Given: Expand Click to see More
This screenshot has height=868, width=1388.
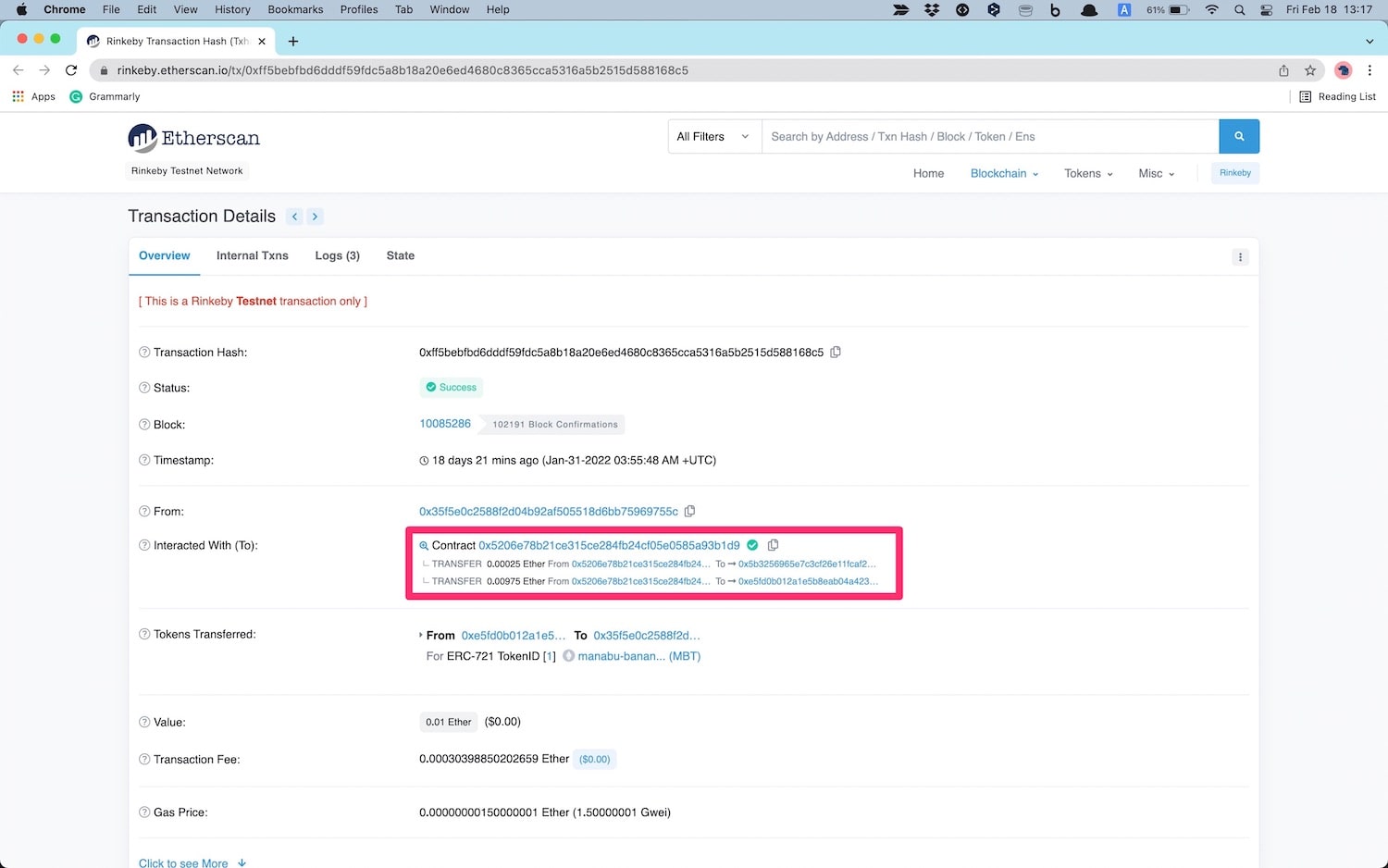Looking at the screenshot, I should click(x=192, y=862).
